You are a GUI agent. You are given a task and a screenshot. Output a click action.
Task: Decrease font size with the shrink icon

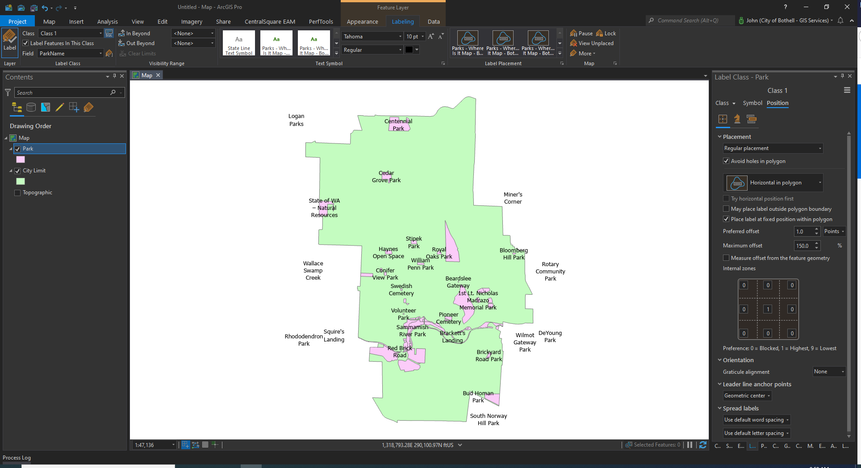point(440,36)
